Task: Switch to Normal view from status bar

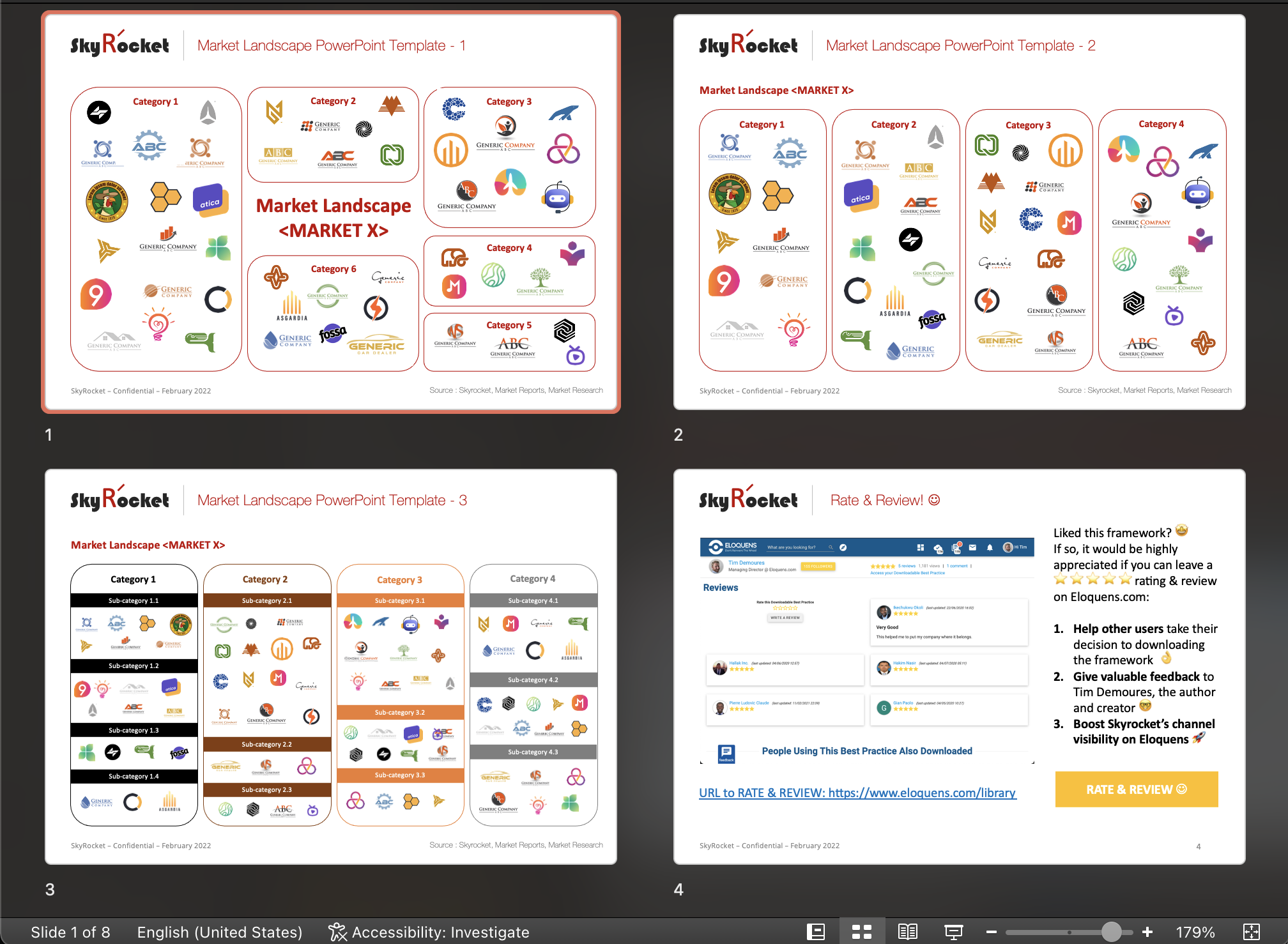Action: click(816, 932)
